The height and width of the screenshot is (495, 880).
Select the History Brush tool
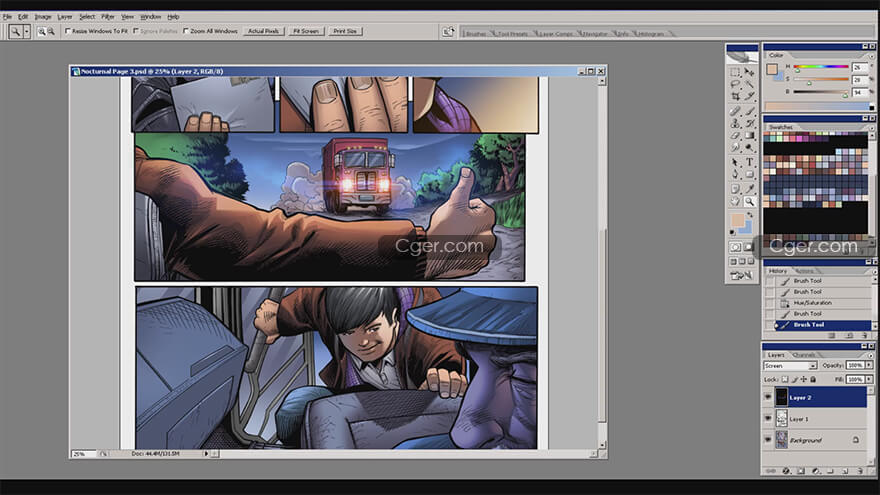[749, 123]
